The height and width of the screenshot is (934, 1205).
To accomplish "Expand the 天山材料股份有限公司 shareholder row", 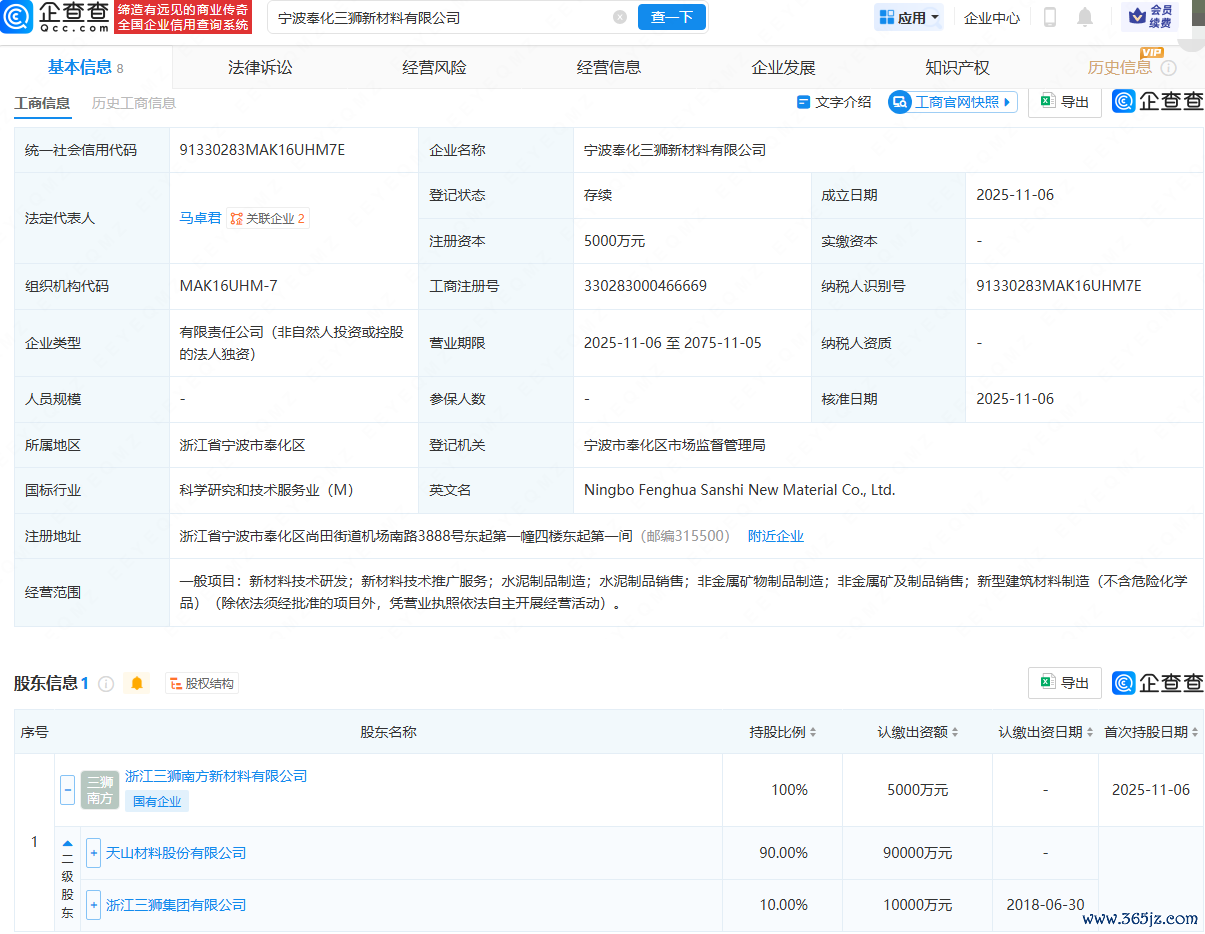I will click(x=94, y=853).
